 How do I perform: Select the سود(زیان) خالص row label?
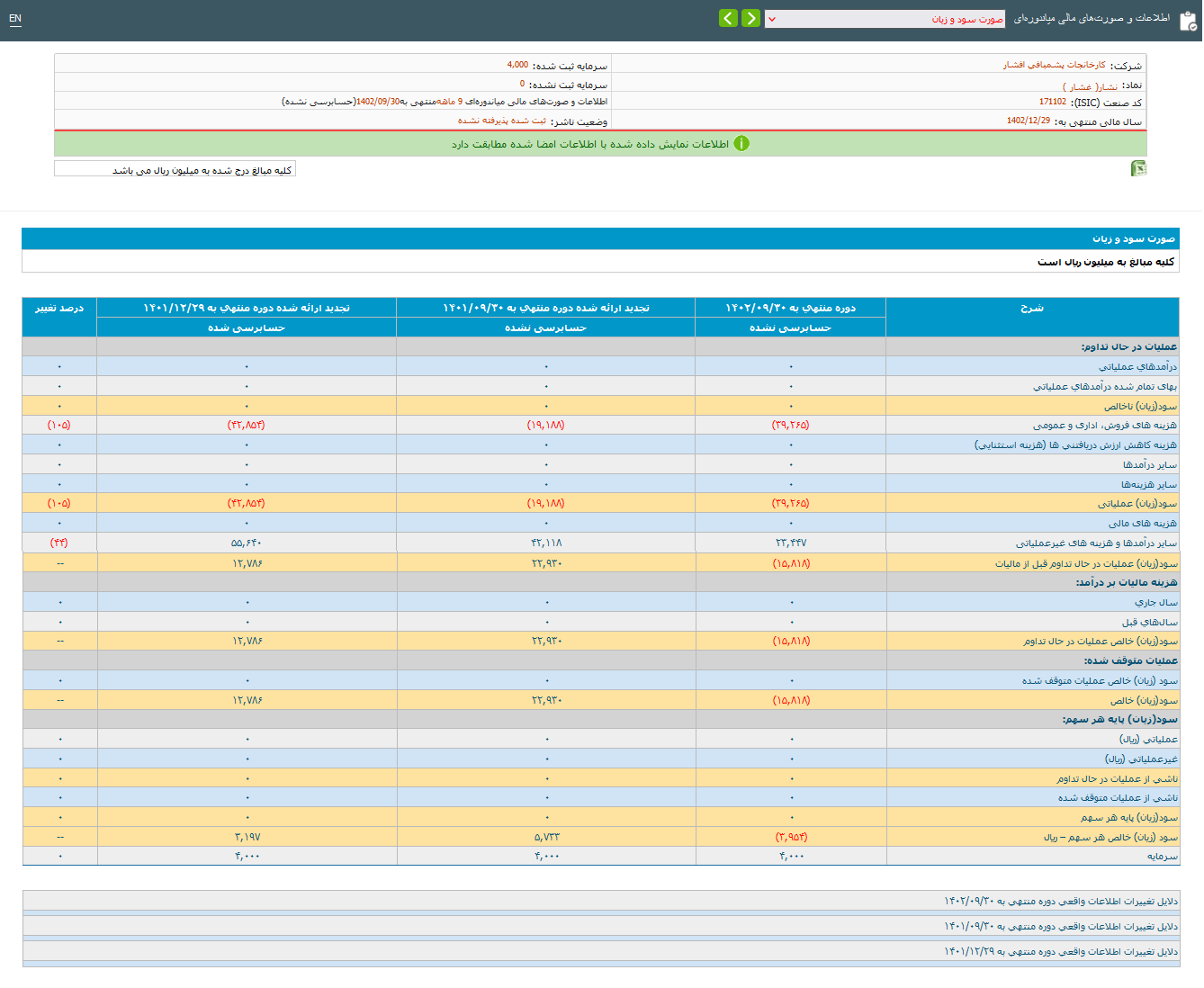click(x=1144, y=700)
